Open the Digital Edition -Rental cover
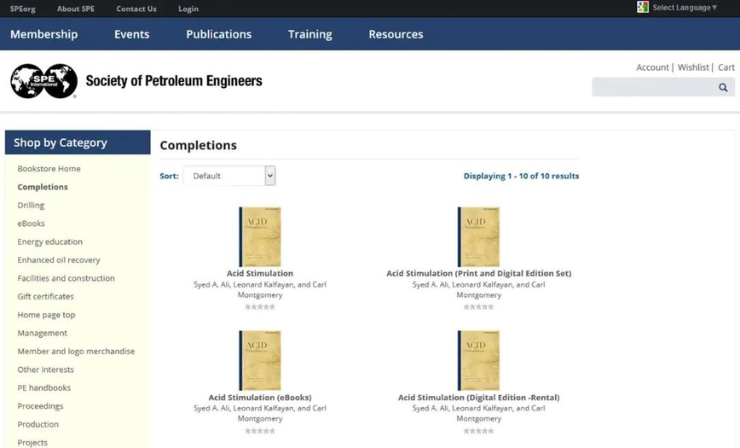The height and width of the screenshot is (448, 740). point(479,361)
